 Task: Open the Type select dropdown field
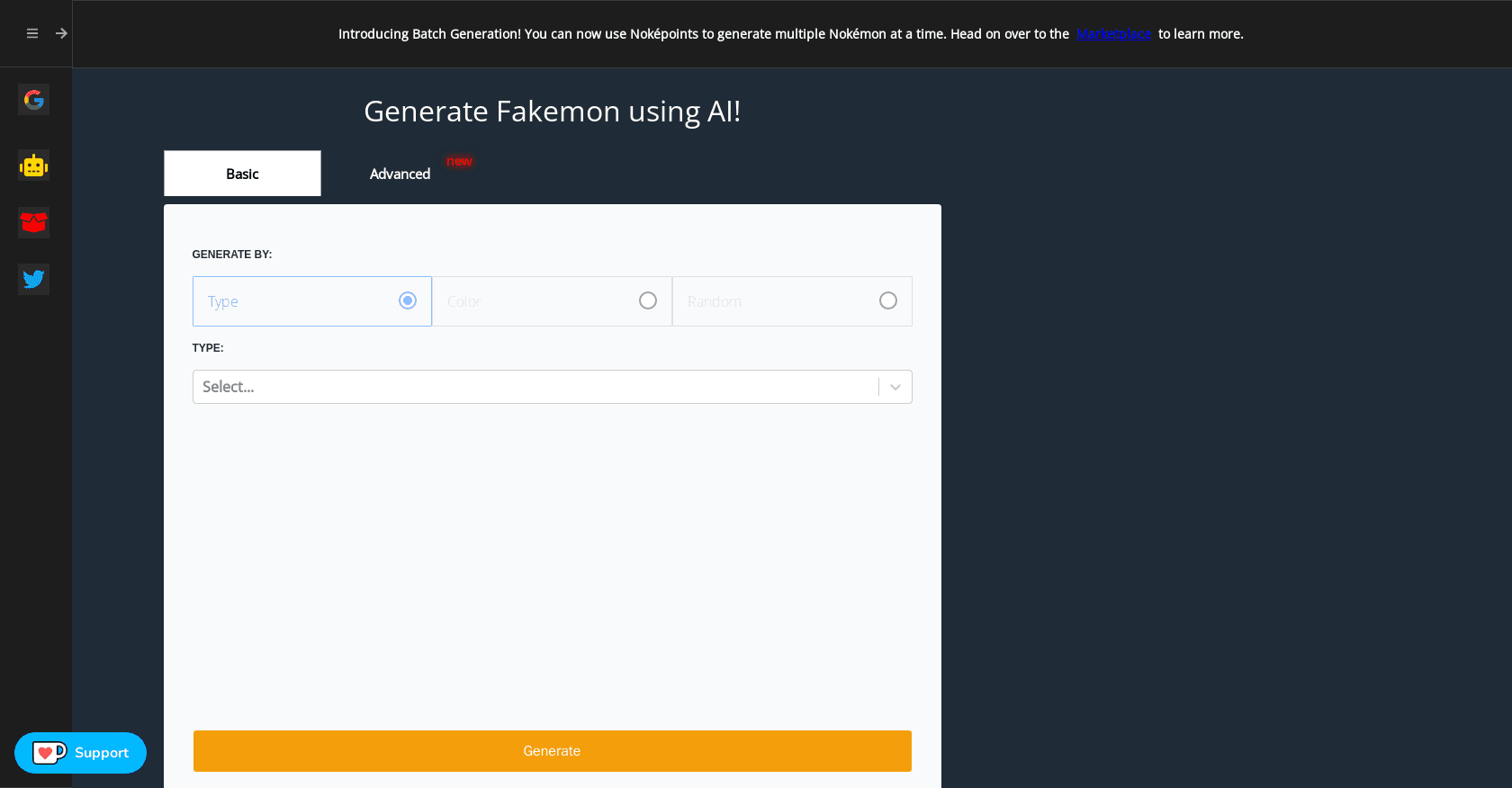tap(553, 387)
